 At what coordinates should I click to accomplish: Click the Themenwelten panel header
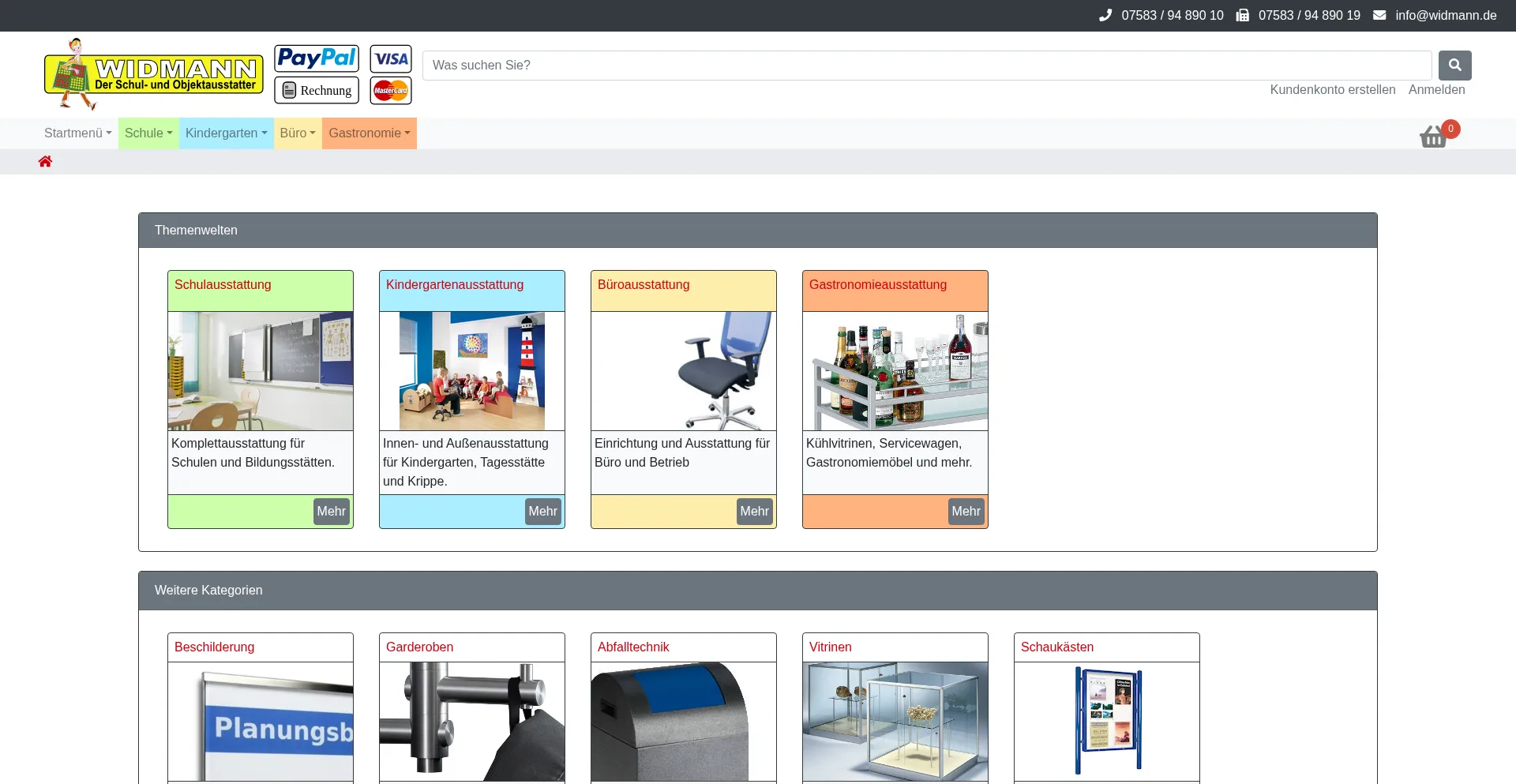[x=758, y=231]
